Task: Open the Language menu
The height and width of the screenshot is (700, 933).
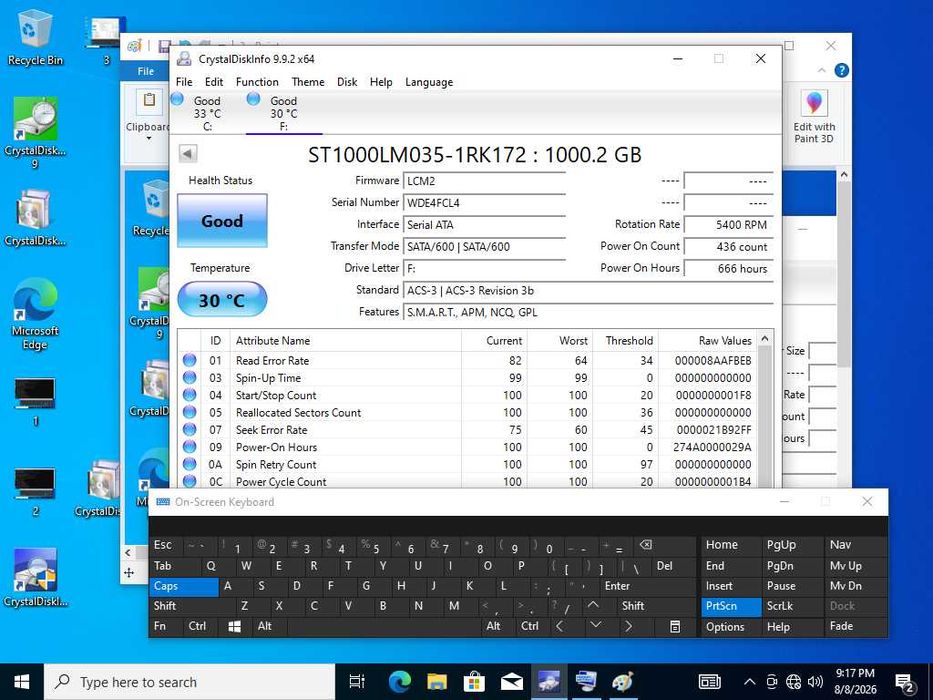Action: pos(429,82)
